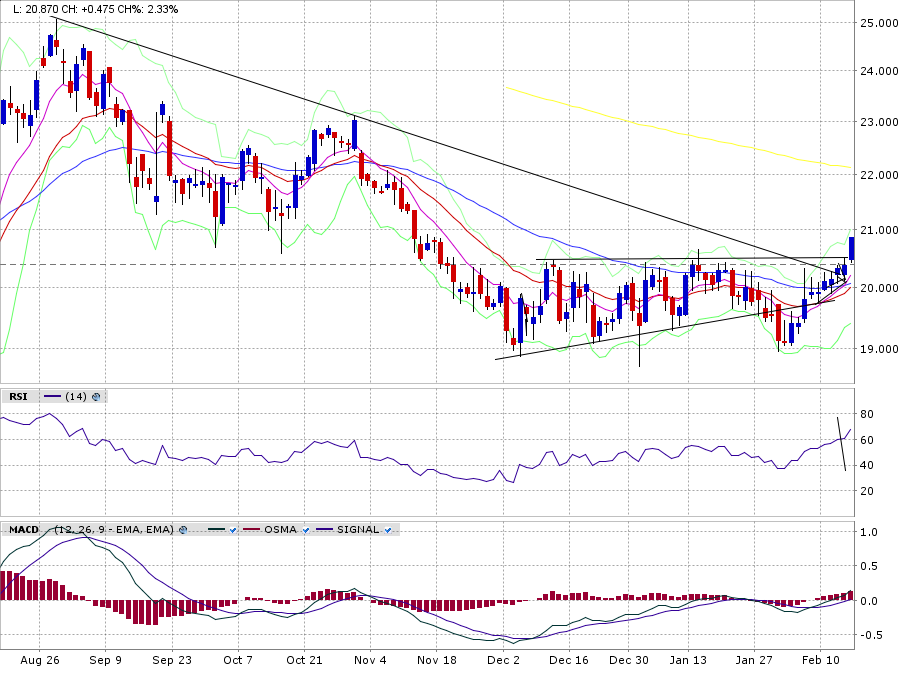This screenshot has height=674, width=907.
Task: Click the MACD panel label
Action: [x=24, y=530]
